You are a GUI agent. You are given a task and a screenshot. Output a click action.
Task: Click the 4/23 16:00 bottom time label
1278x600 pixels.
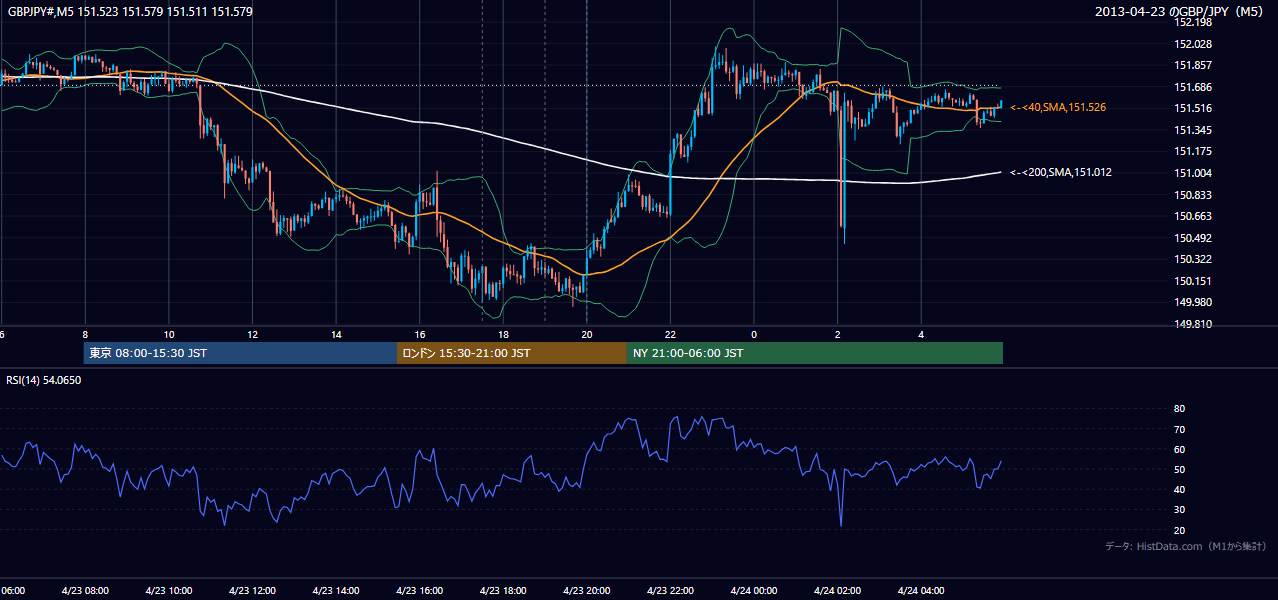click(419, 590)
